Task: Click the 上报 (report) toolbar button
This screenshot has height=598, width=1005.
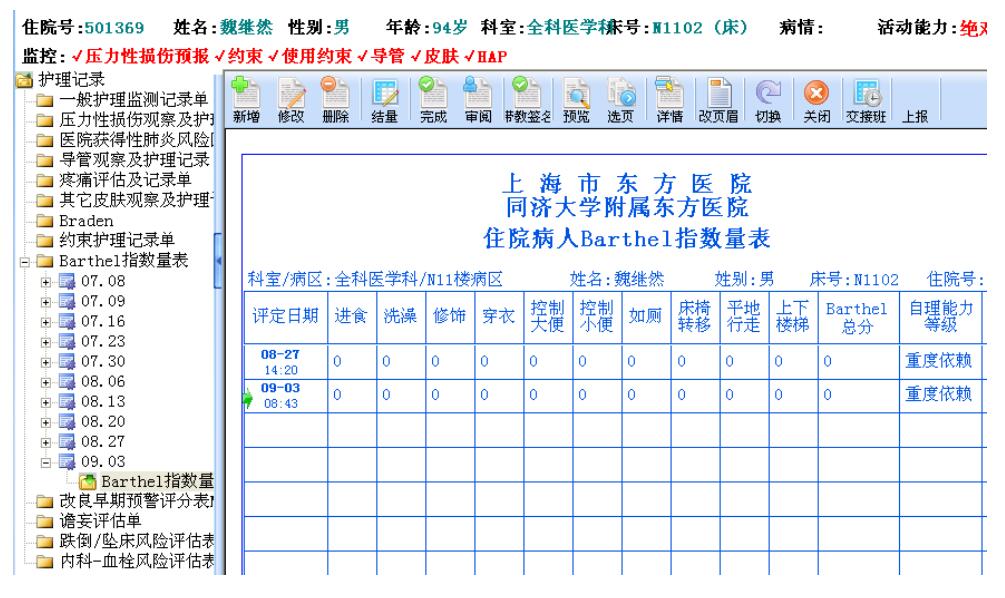Action: click(915, 116)
